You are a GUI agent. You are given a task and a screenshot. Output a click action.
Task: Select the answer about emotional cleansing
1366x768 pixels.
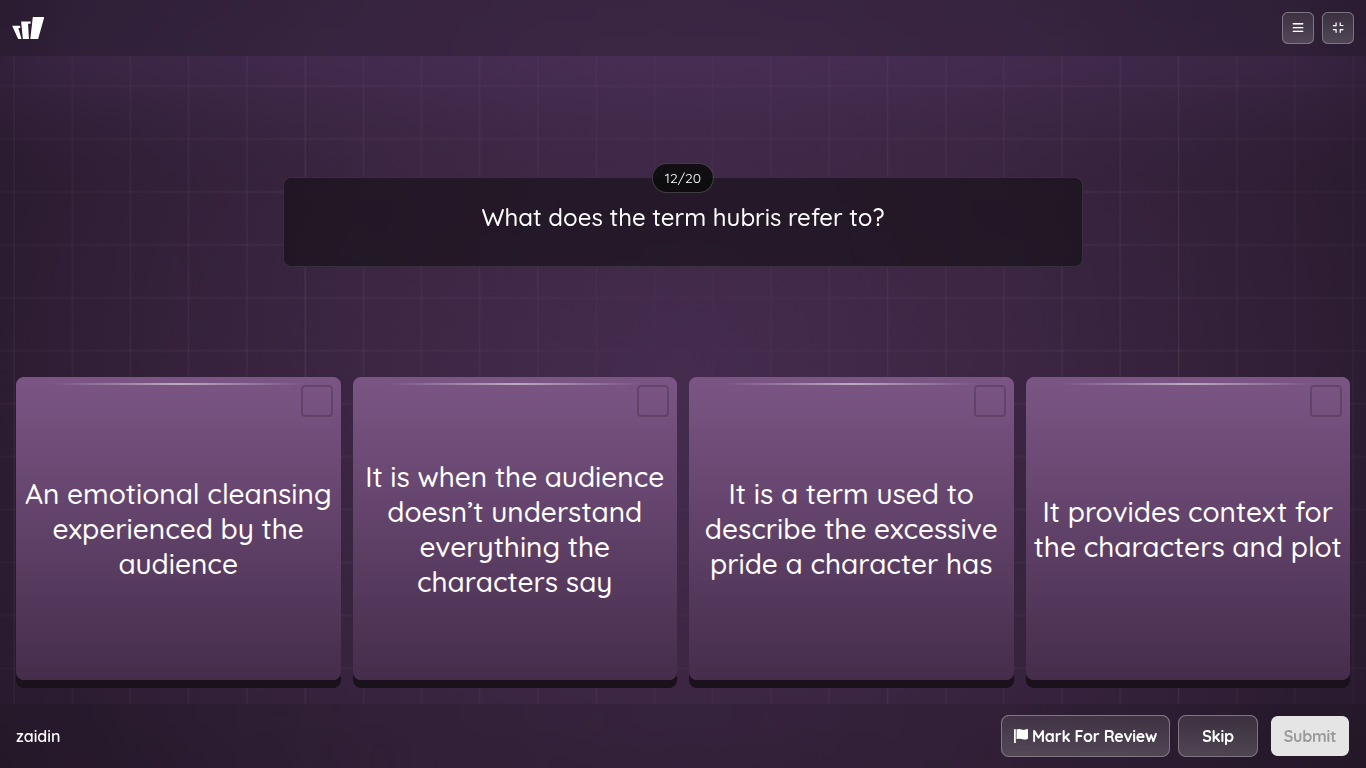(x=178, y=529)
